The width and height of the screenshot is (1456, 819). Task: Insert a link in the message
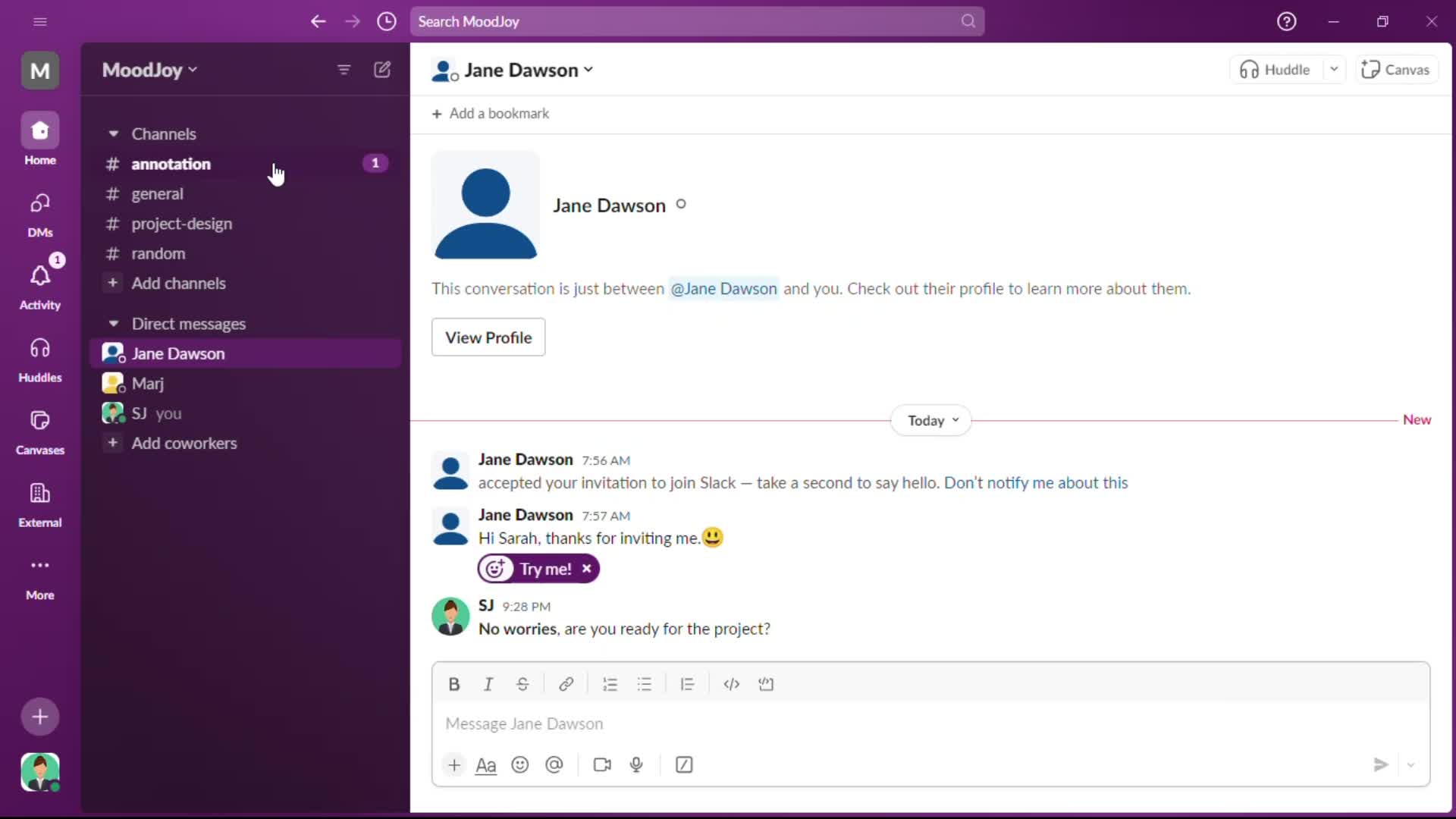click(566, 684)
